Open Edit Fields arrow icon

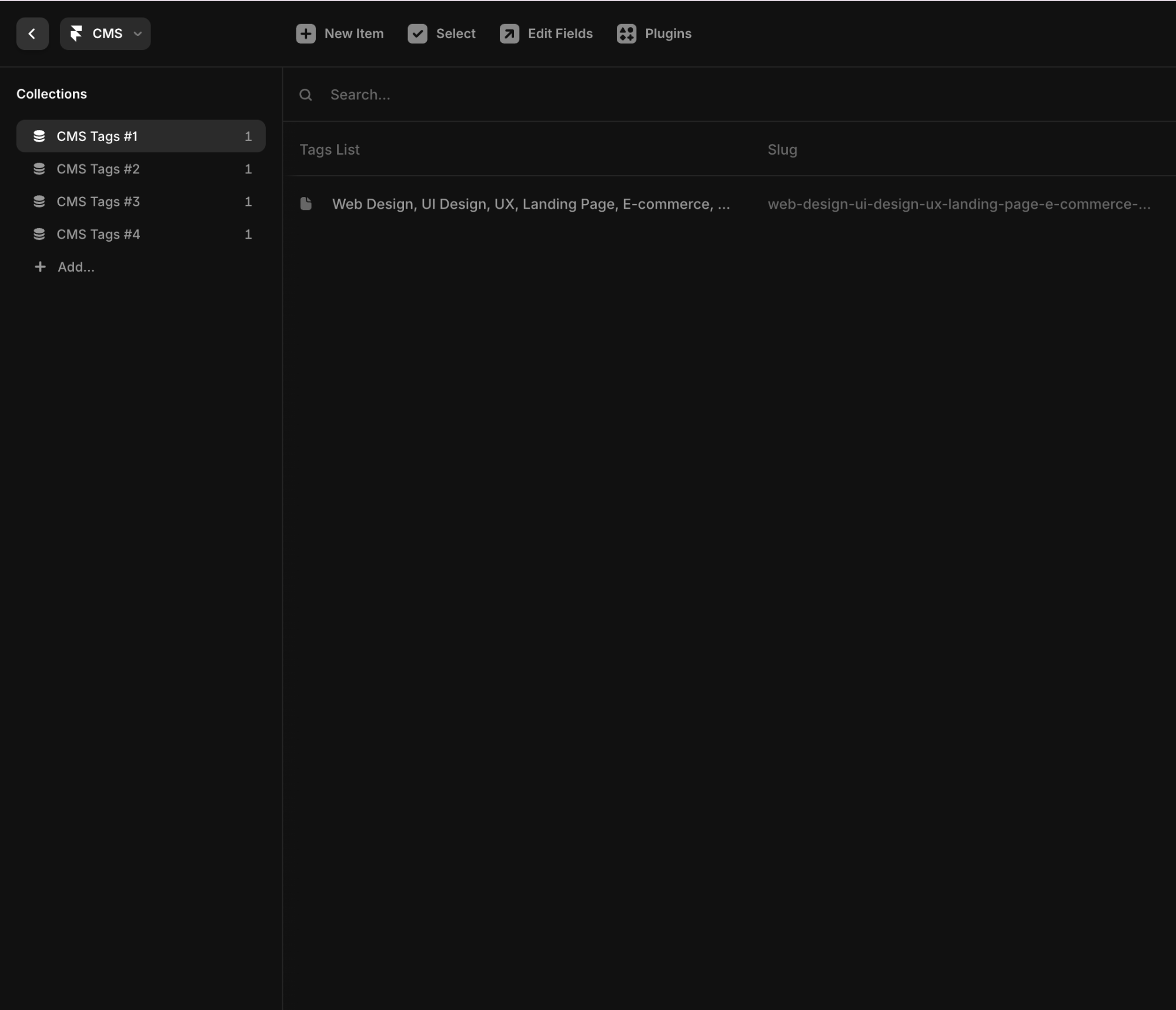tap(509, 34)
